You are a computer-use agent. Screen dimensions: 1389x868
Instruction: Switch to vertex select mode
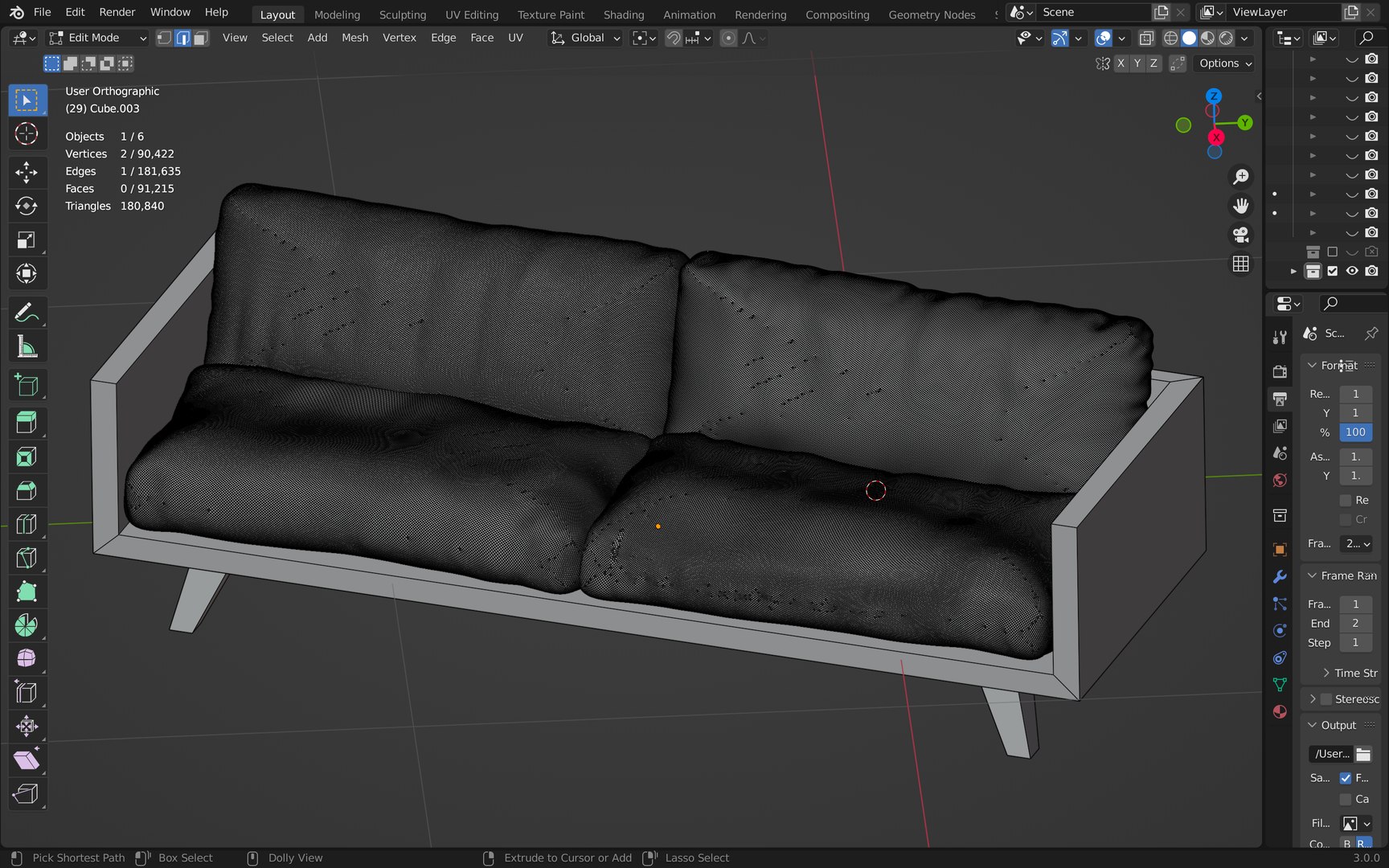164,38
